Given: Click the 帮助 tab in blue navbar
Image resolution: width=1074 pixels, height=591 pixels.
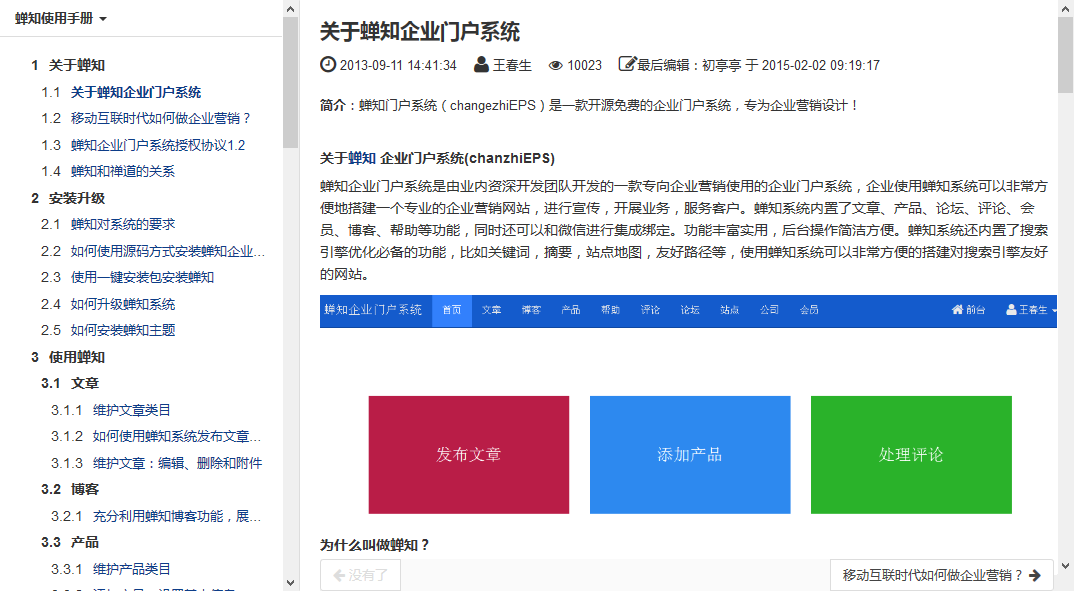Looking at the screenshot, I should [610, 310].
